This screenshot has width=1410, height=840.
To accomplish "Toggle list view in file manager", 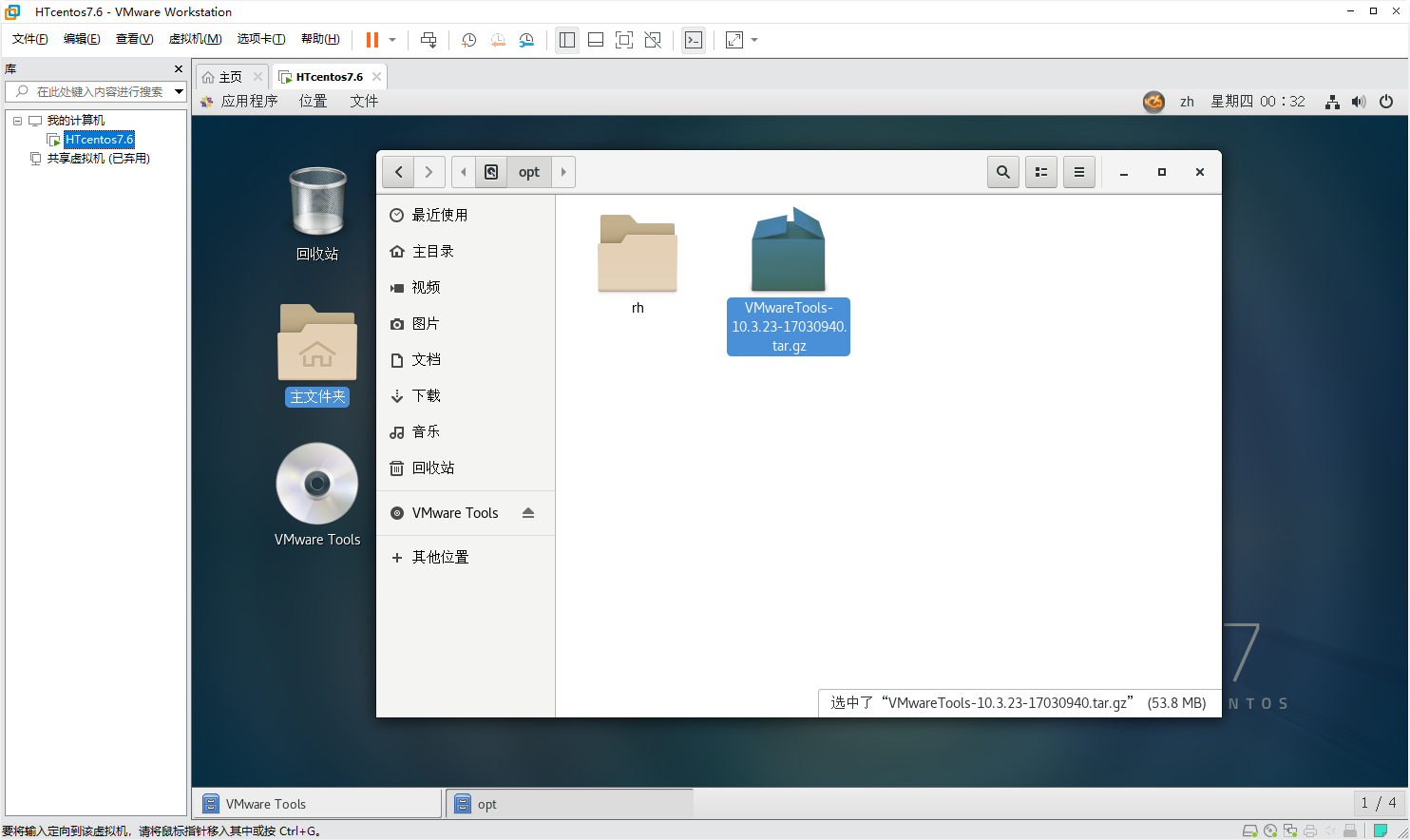I will coord(1041,172).
